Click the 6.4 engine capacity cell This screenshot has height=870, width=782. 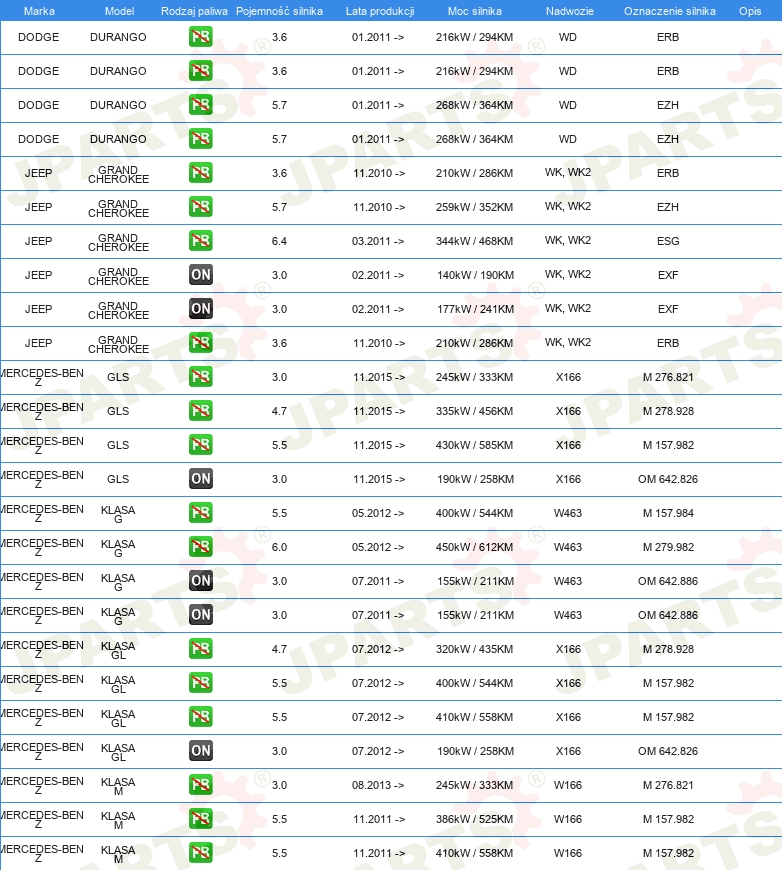coord(279,241)
